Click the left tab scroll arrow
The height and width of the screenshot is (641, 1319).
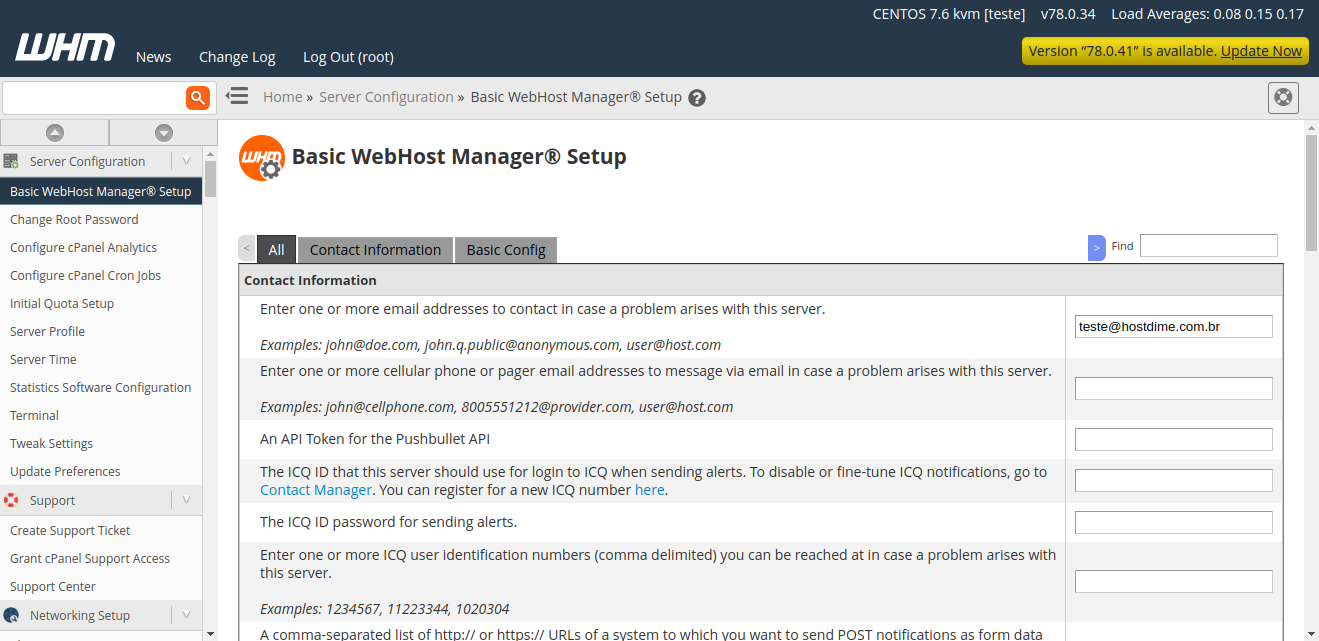[x=246, y=249]
